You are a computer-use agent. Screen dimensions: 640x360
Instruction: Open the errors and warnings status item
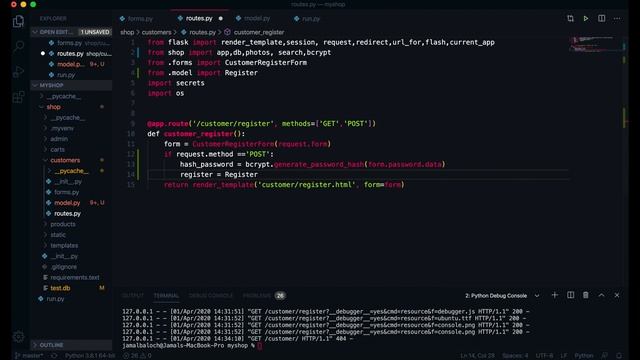(137, 356)
